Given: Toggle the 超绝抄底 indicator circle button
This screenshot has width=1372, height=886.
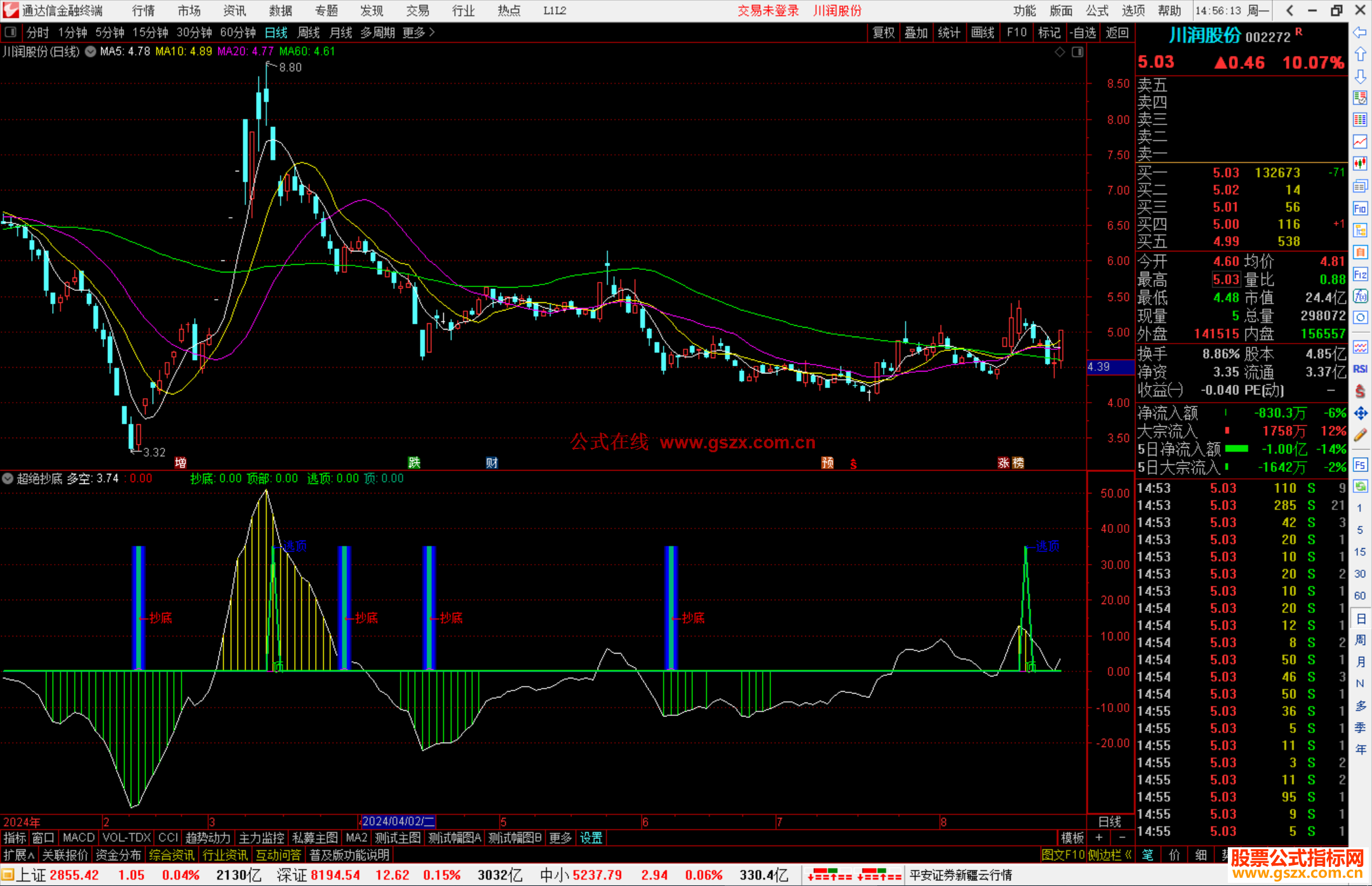Looking at the screenshot, I should [x=8, y=478].
